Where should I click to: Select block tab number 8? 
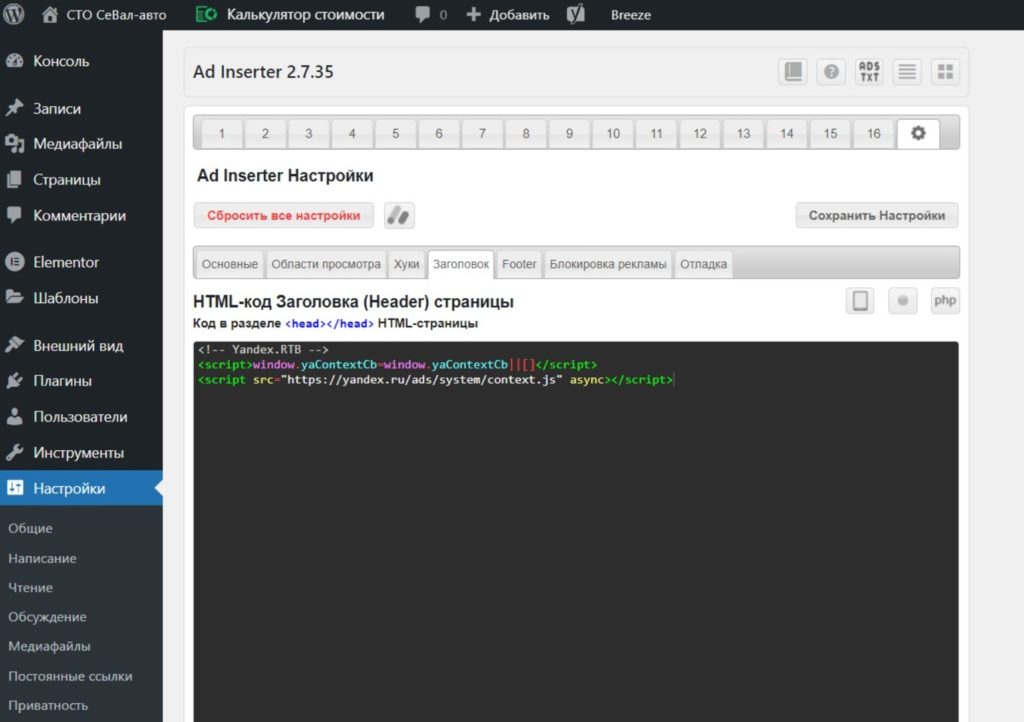[526, 134]
